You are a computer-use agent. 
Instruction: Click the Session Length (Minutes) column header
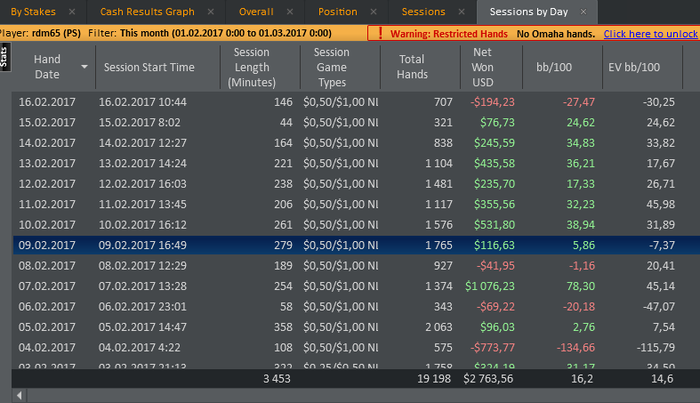[x=251, y=67]
